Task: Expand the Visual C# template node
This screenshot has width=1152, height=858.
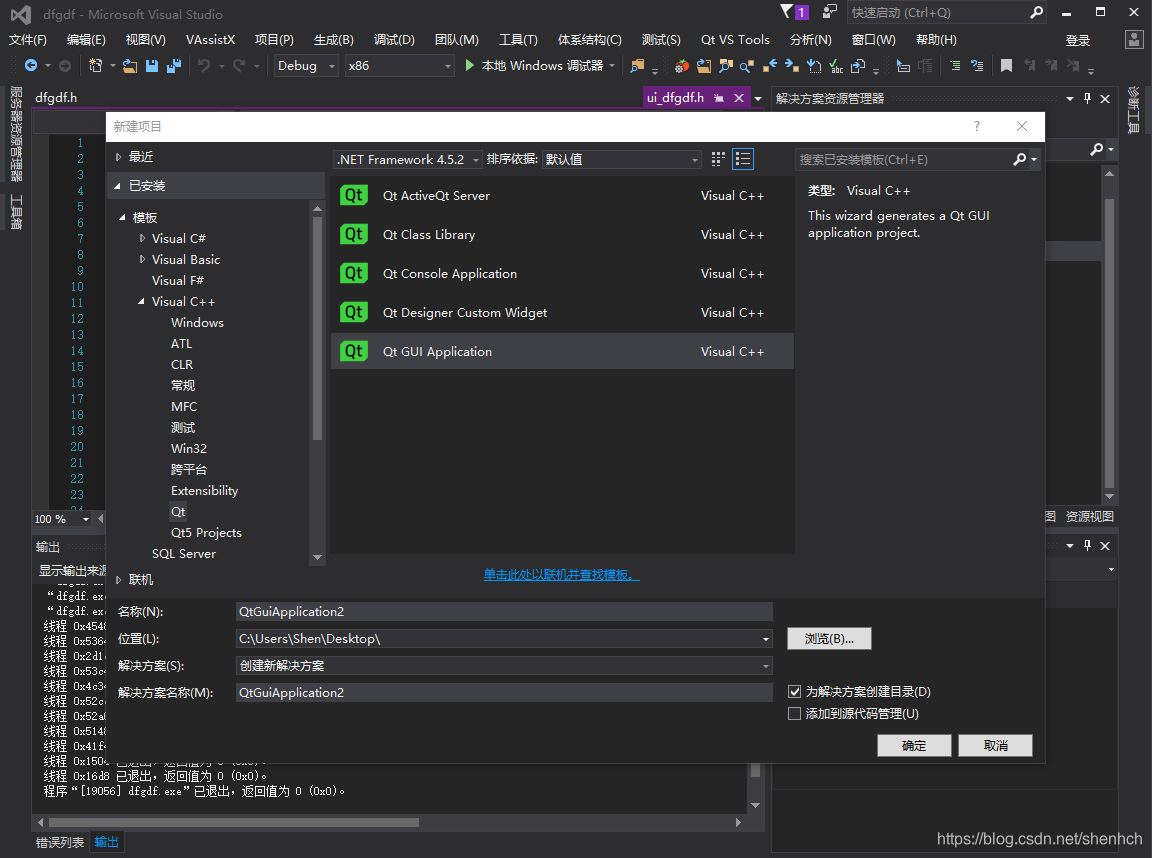Action: click(x=143, y=238)
